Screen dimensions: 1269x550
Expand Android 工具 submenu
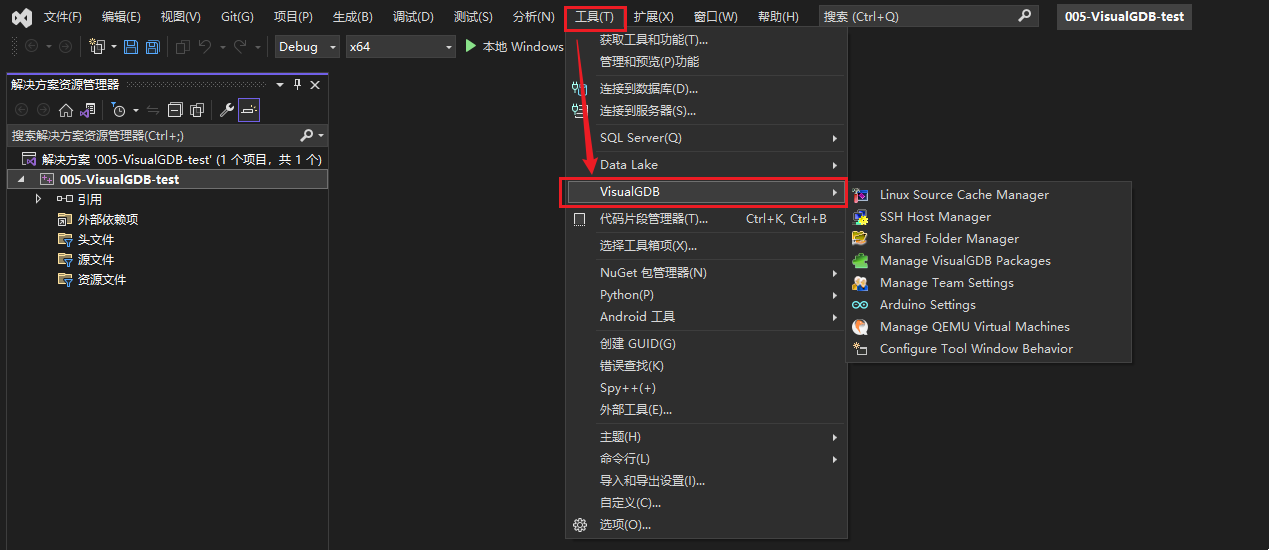(x=706, y=317)
